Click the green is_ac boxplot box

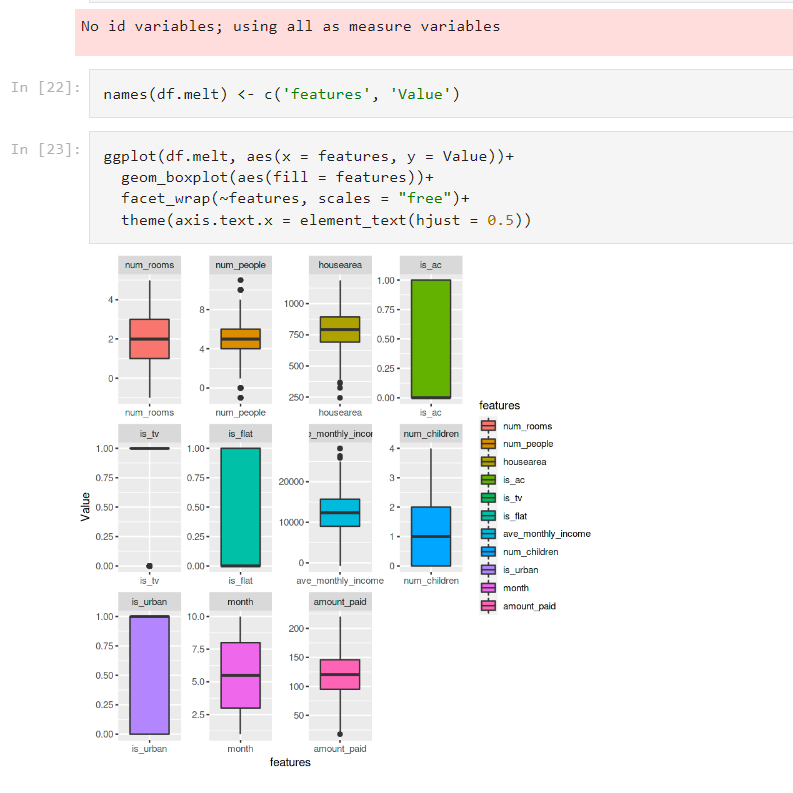(431, 338)
